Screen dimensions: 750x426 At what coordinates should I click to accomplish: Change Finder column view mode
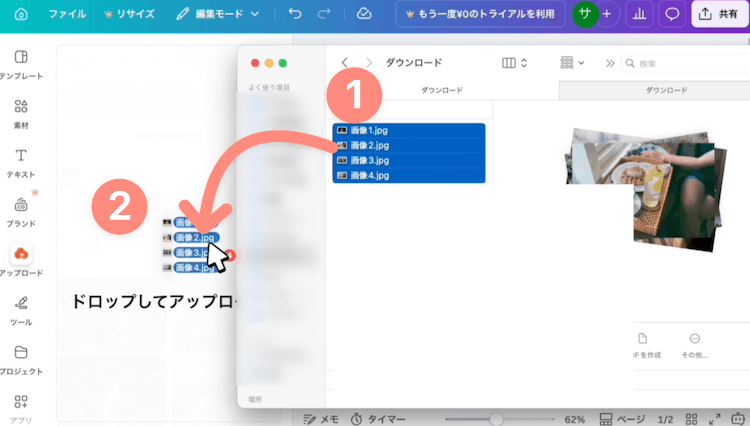click(x=515, y=63)
